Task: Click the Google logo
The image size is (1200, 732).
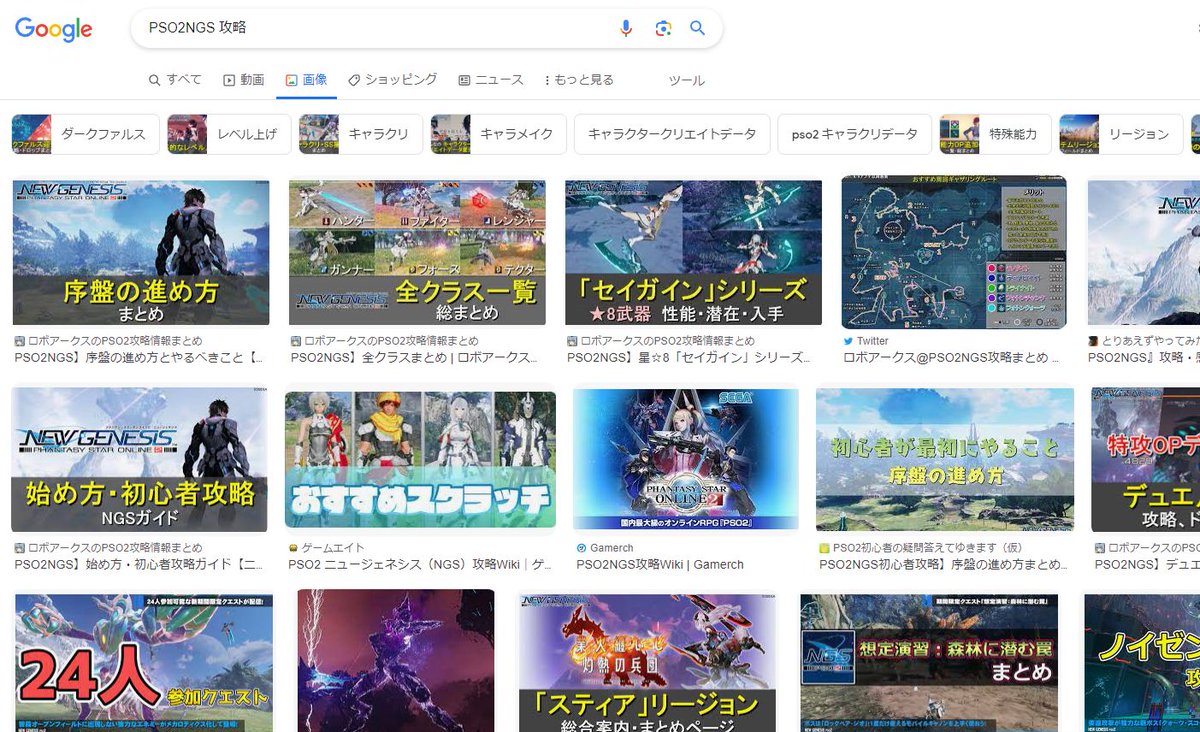Action: pyautogui.click(x=54, y=29)
